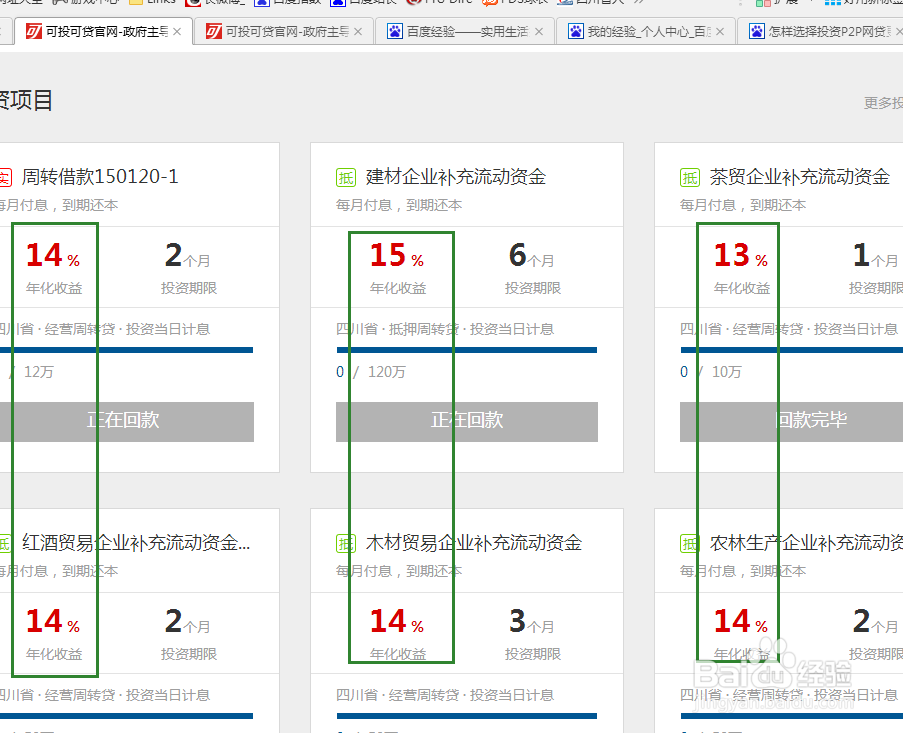Image resolution: width=903 pixels, height=733 pixels.
Task: Click the 正在回款 button on 周转借款 card
Action: 130,421
